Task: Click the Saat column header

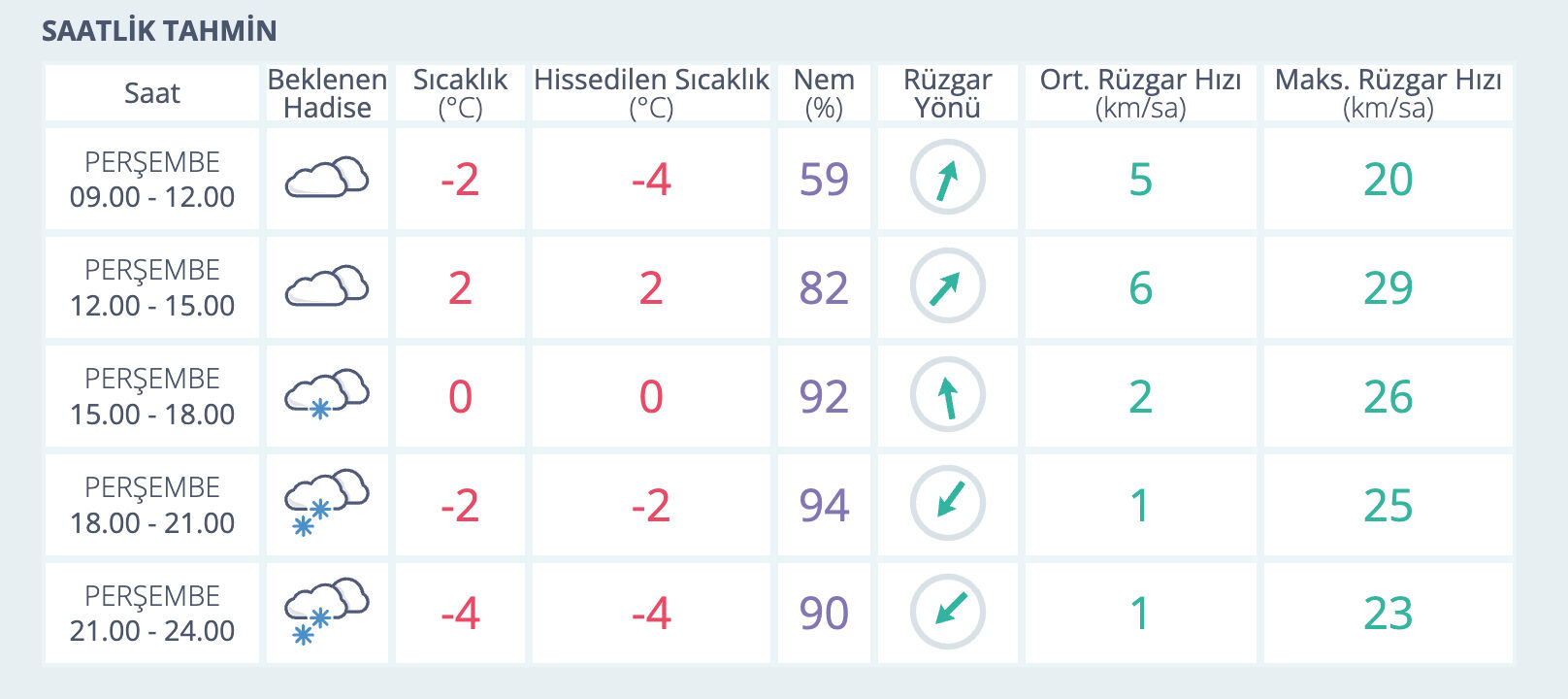Action: coord(152,93)
